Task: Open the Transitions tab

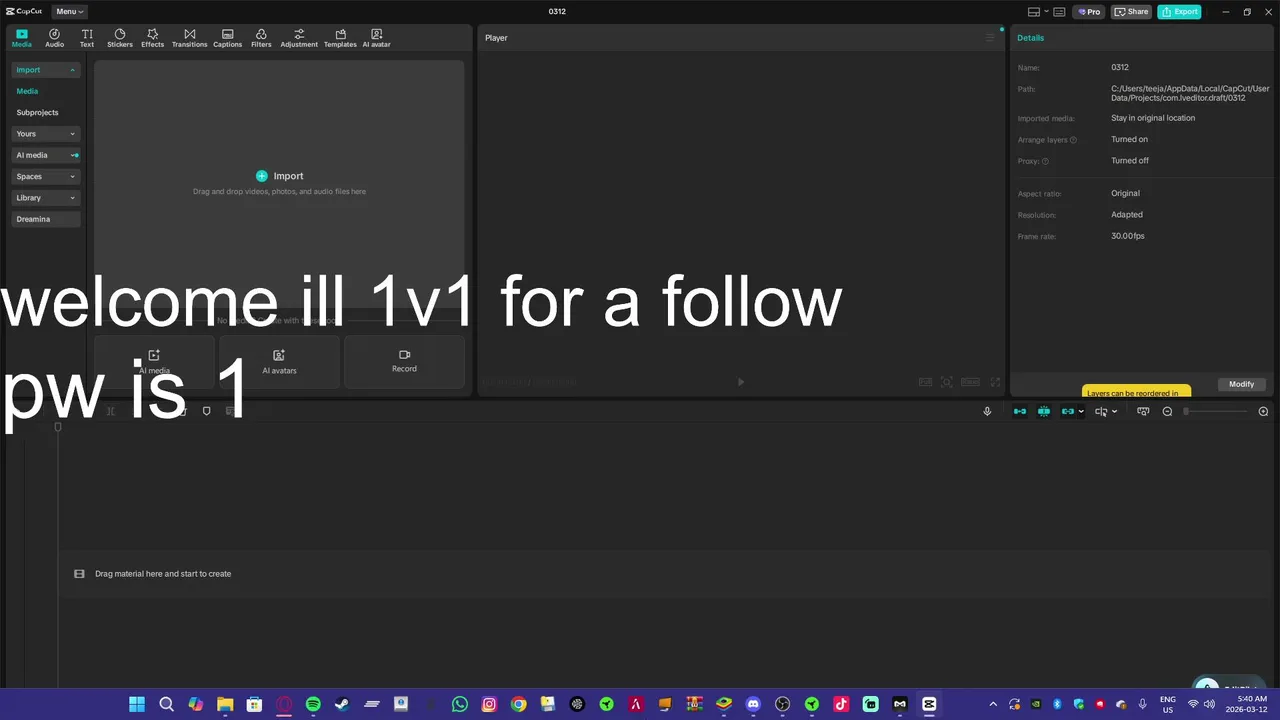Action: (189, 38)
